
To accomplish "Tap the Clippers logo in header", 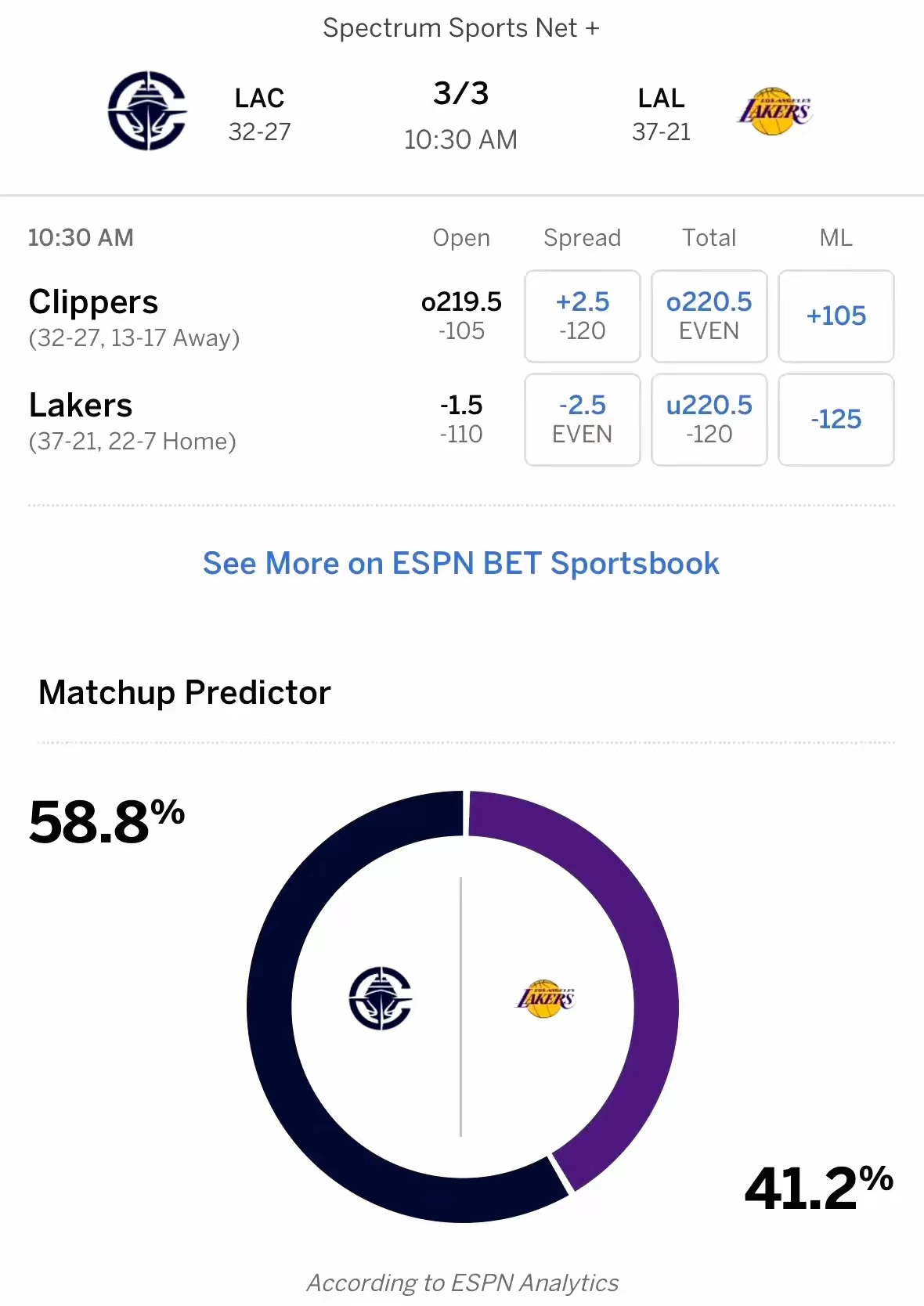I will tap(147, 110).
